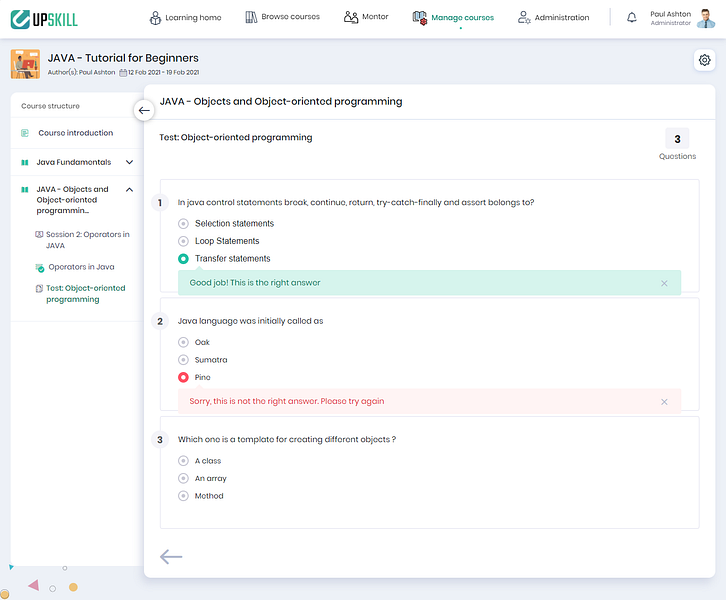Click the Learning home icon
Image resolution: width=726 pixels, height=600 pixels.
point(155,18)
